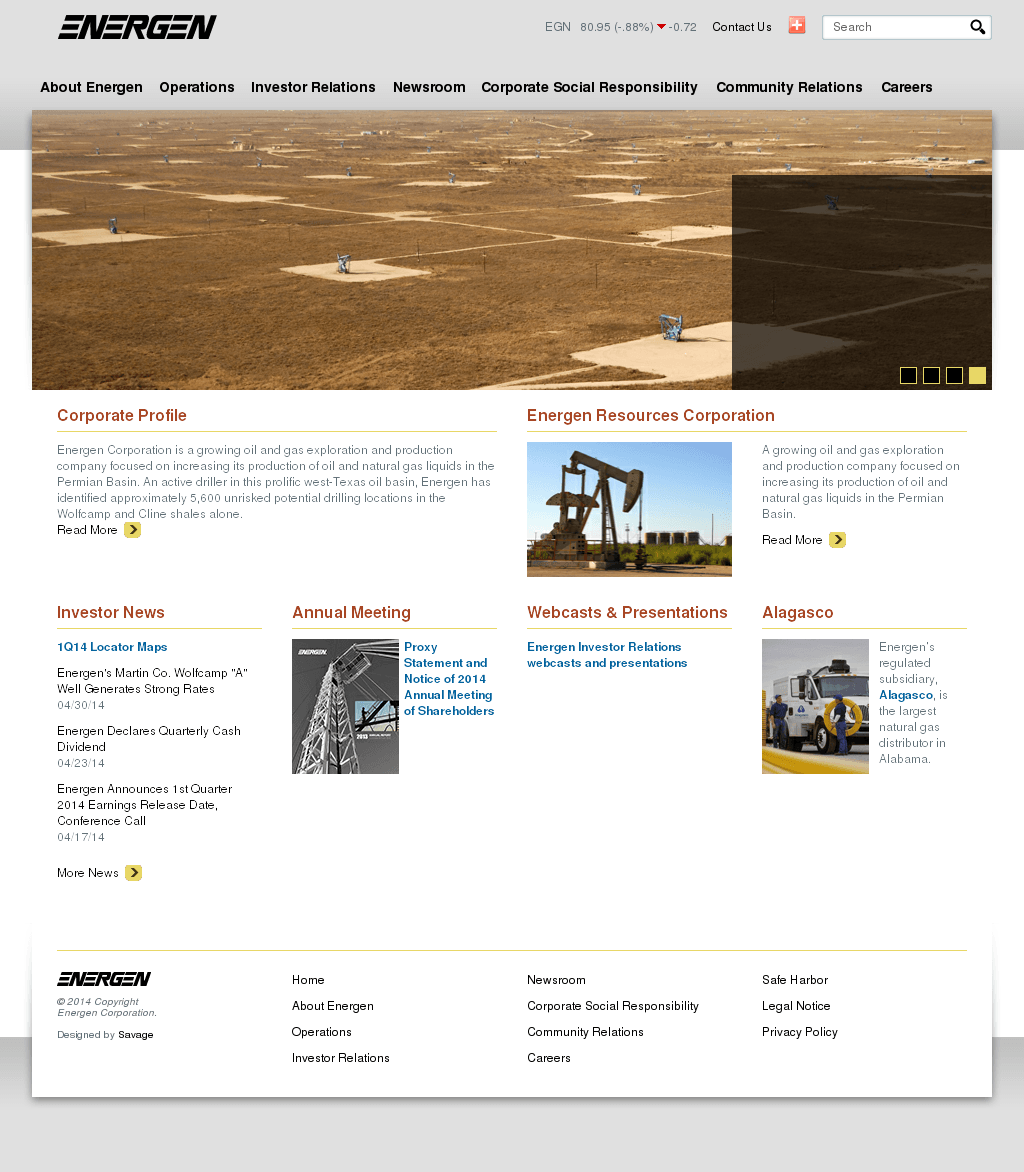
Task: Click the Read More arrow beside the pumpjack photo
Action: [837, 540]
